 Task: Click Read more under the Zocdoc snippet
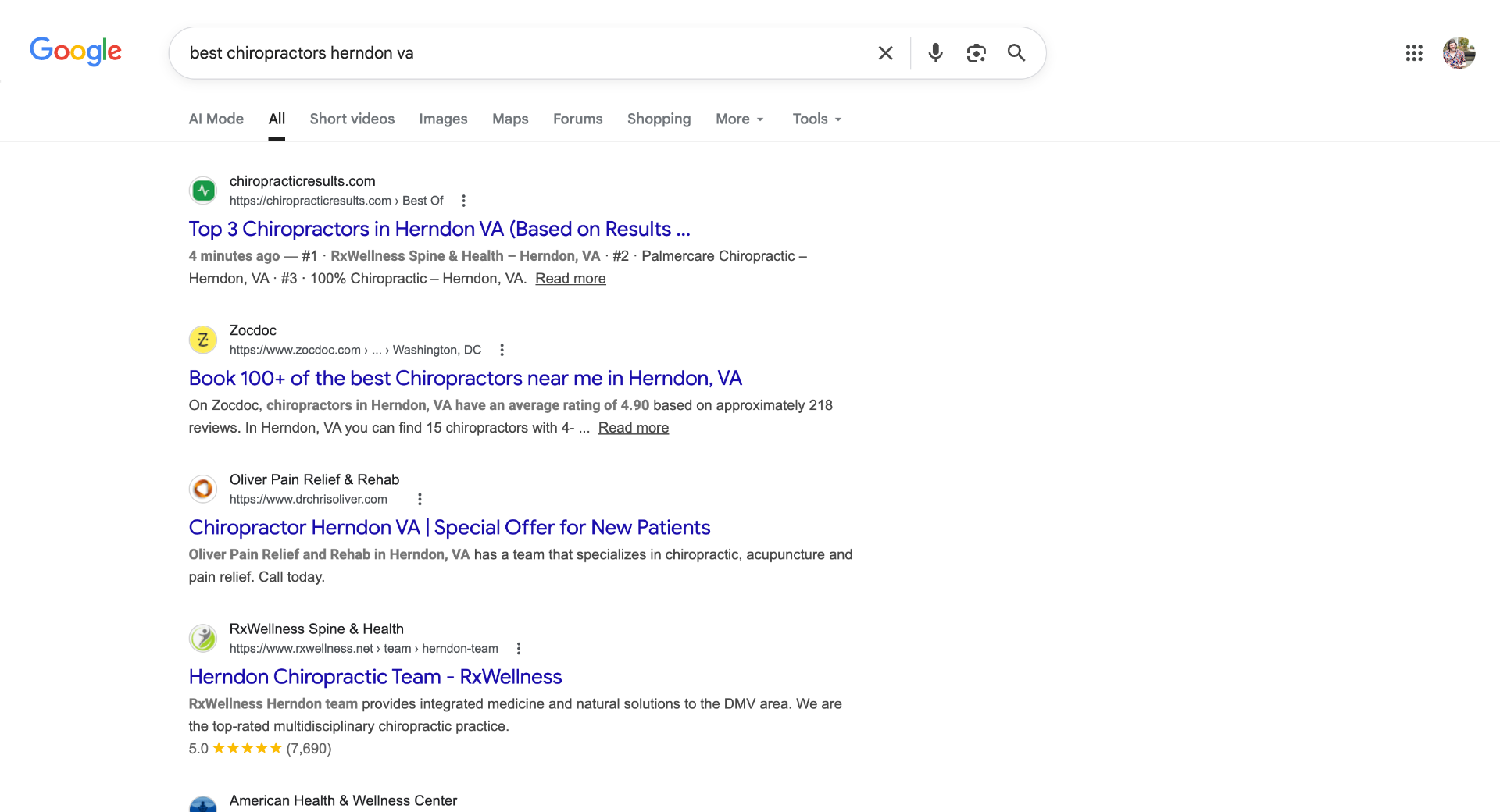click(633, 428)
